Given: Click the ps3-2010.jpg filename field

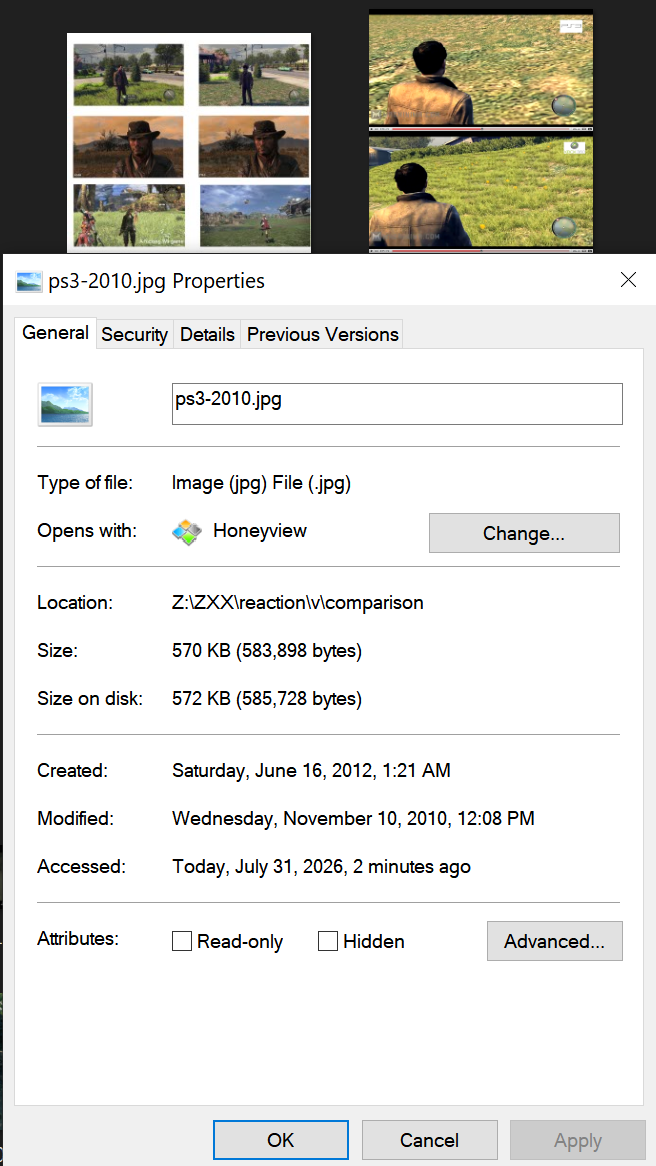Looking at the screenshot, I should pos(397,404).
